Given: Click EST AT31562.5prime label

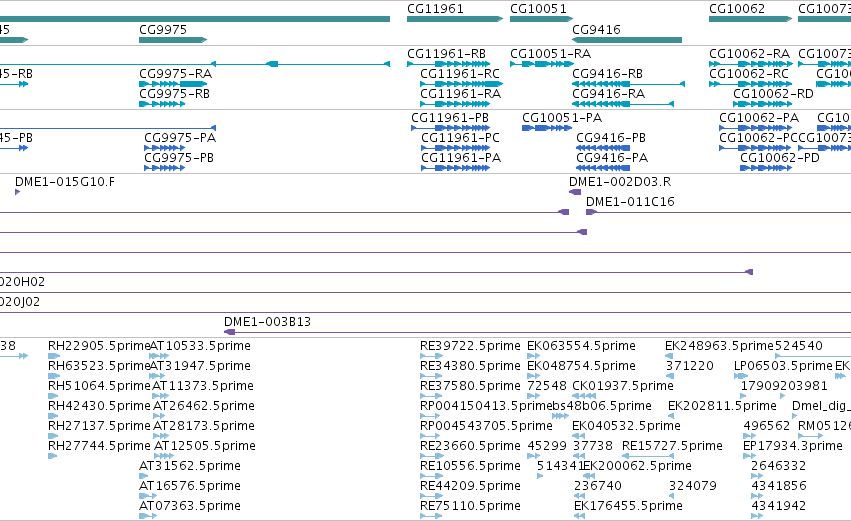Looking at the screenshot, I should [189, 466].
